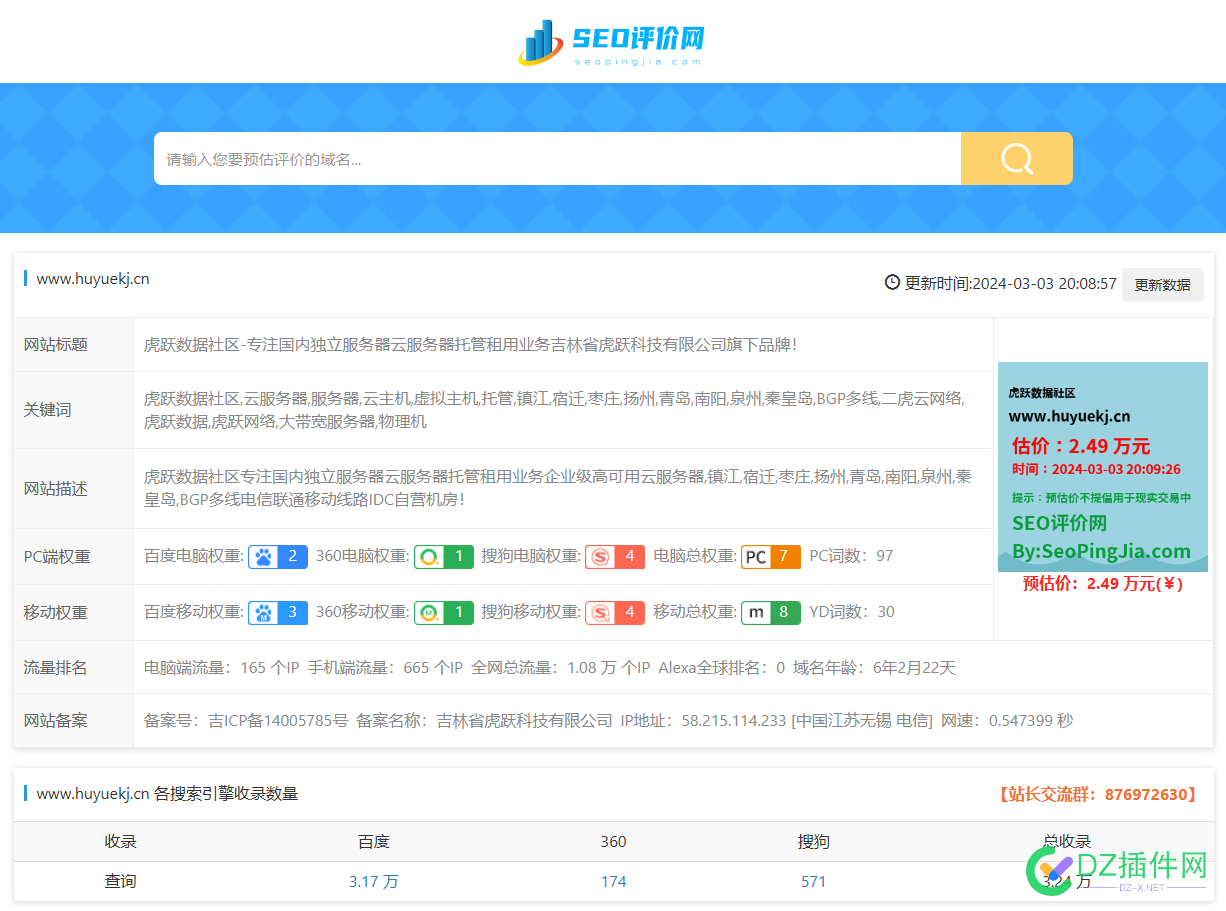Click the Baidu mobile weight badge 3
Image resolution: width=1226 pixels, height=911 pixels.
[278, 612]
